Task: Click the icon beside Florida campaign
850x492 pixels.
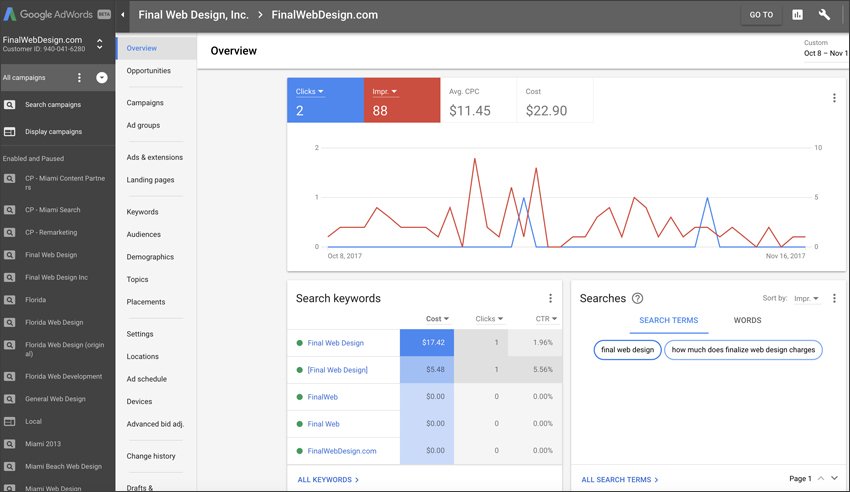Action: (9, 300)
